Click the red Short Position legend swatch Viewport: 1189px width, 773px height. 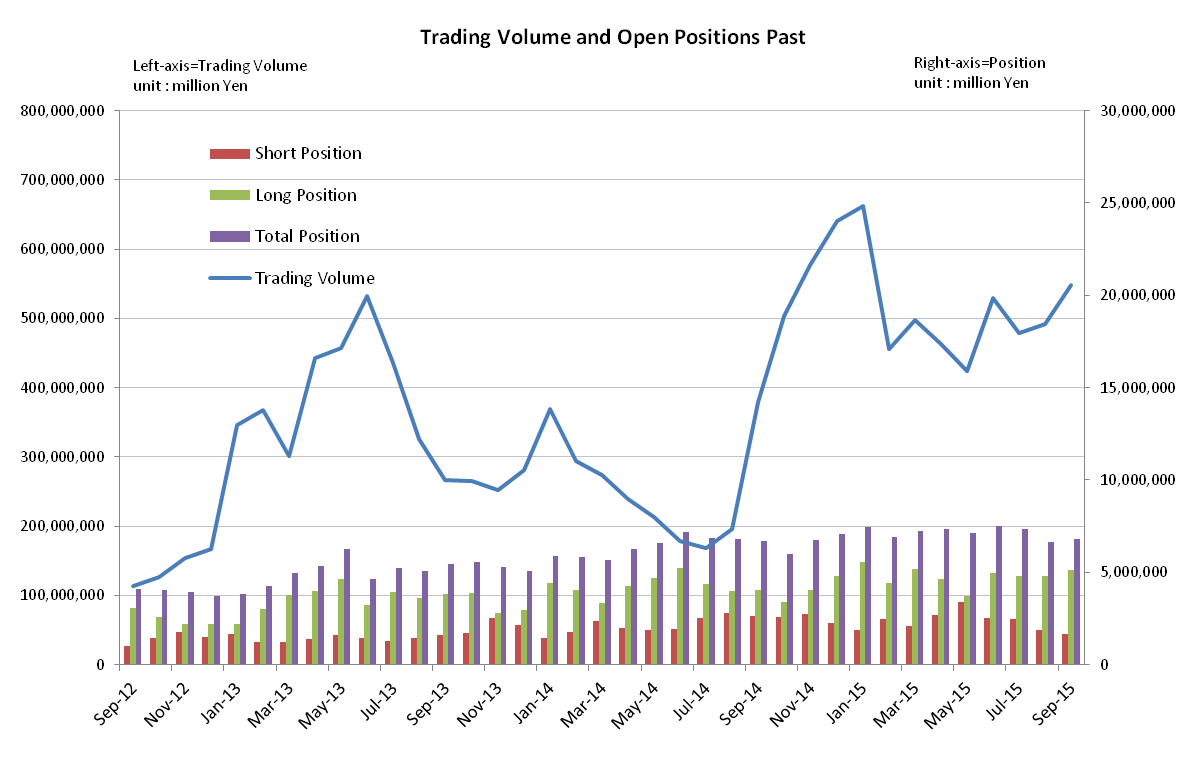click(x=229, y=154)
